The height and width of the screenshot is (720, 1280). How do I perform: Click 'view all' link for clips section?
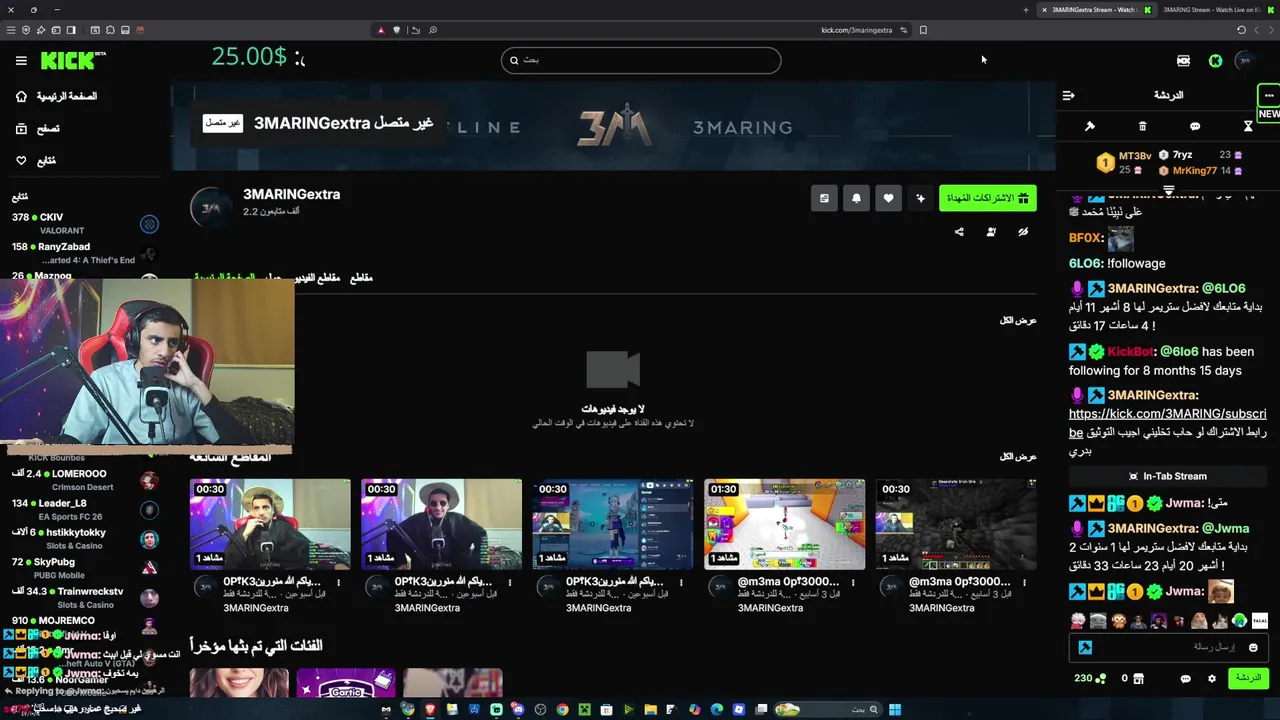(x=1018, y=456)
